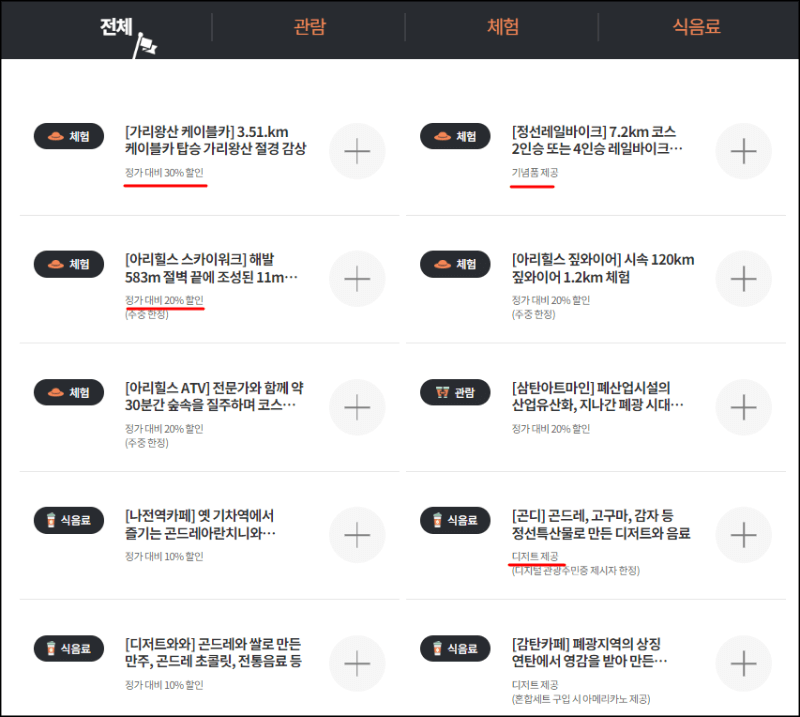This screenshot has width=800, height=717.
Task: Expand details for the 곤디 dessert listing
Action: (x=743, y=535)
